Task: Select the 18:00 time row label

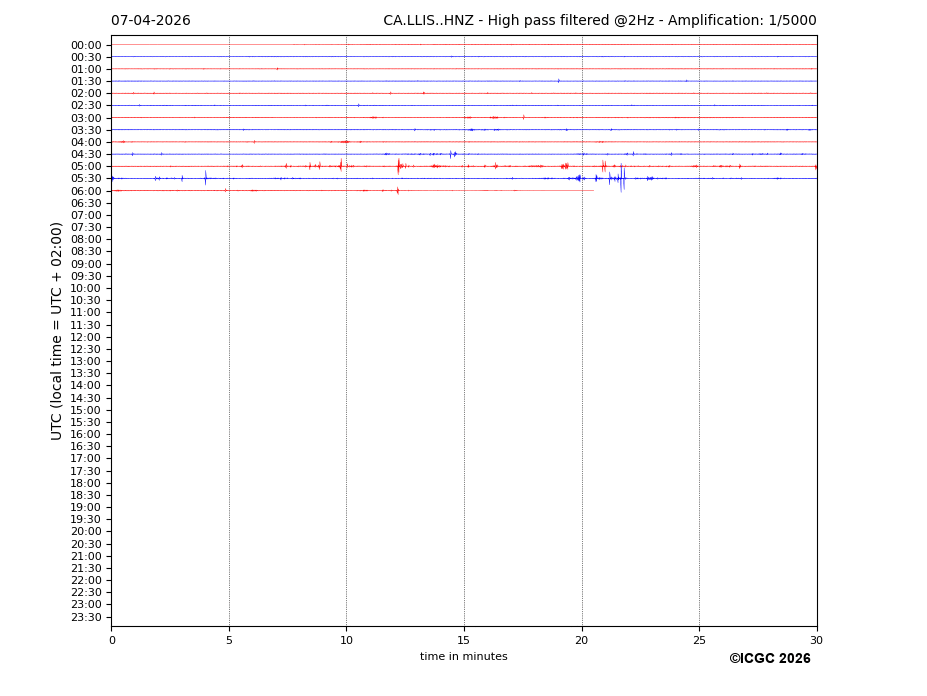Action: [x=86, y=483]
